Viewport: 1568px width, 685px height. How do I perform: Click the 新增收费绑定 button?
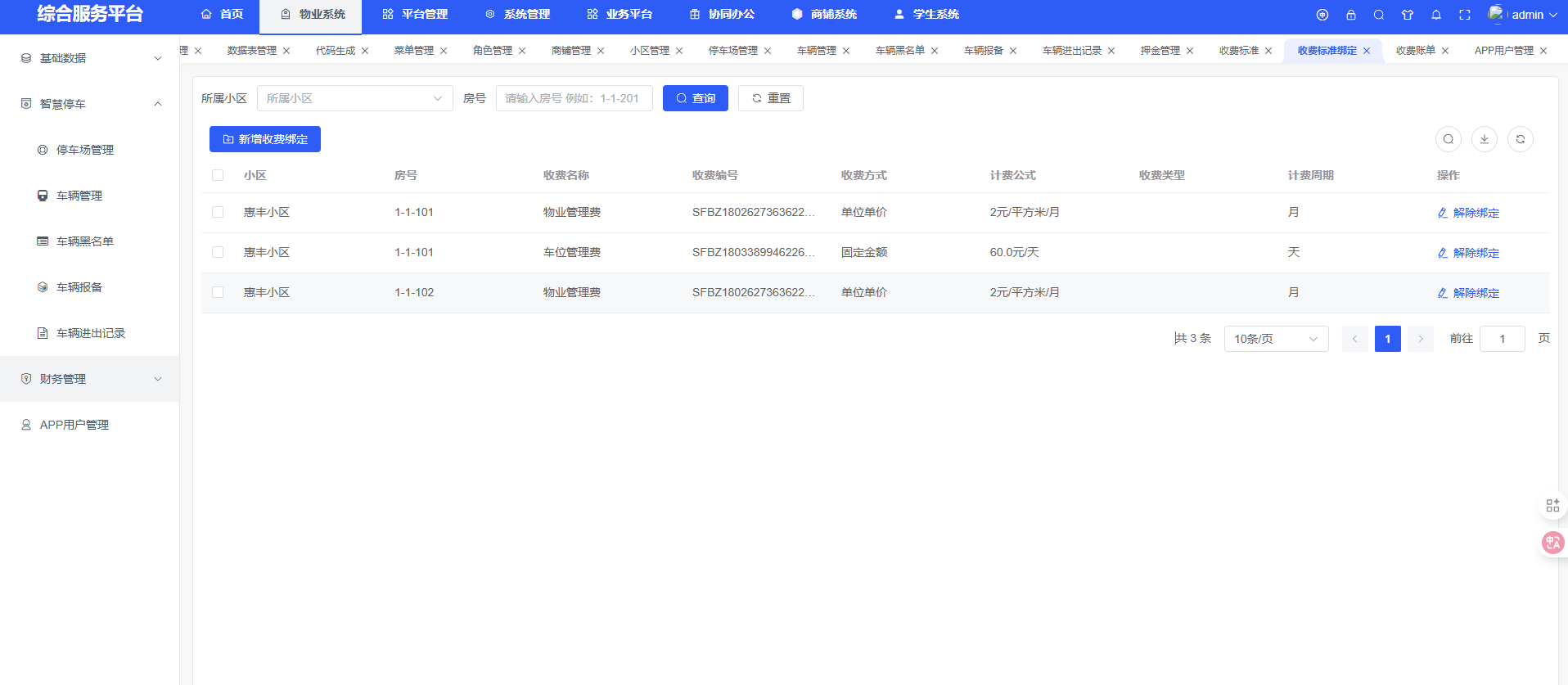tap(265, 139)
